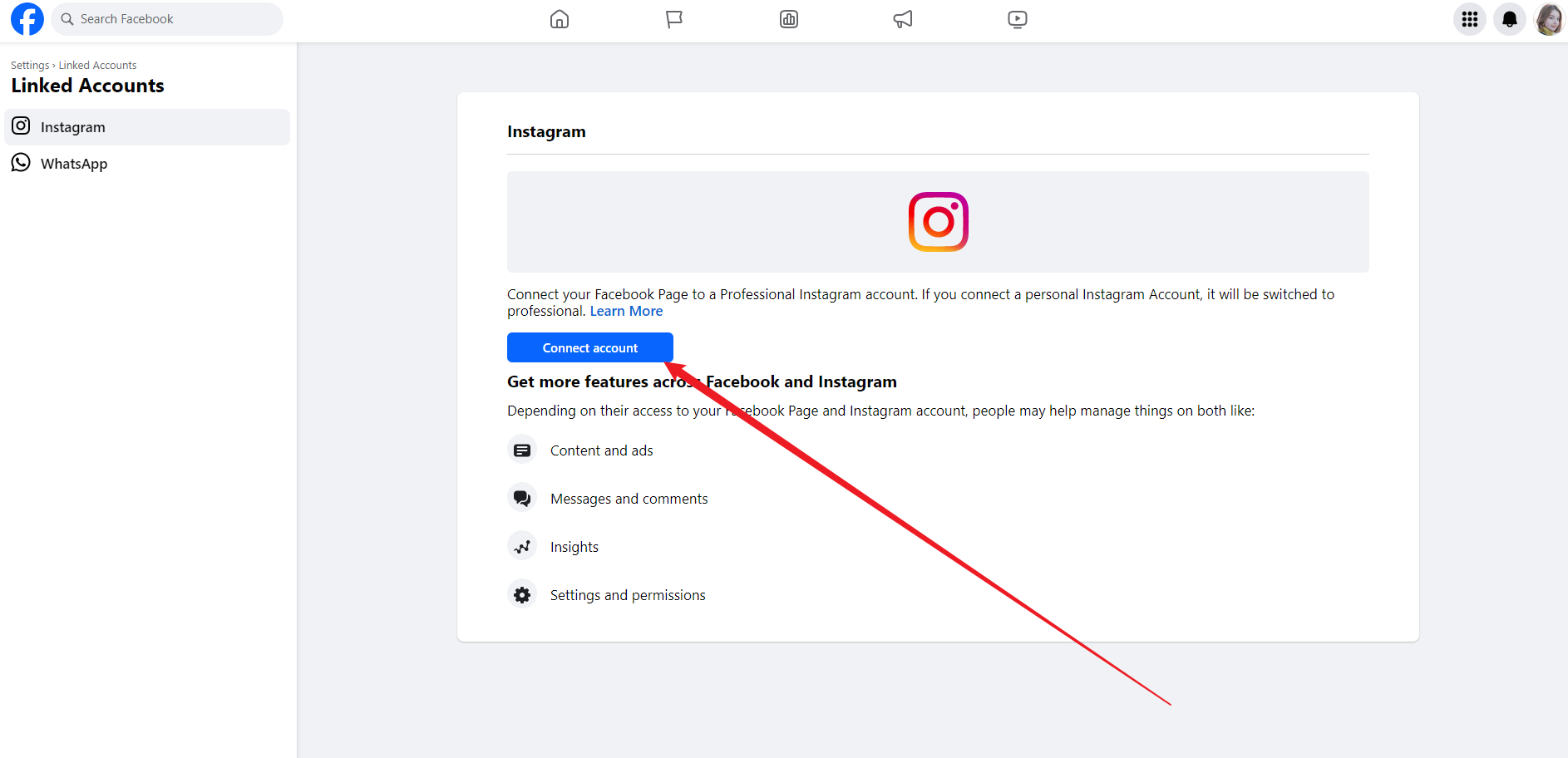Screen dimensions: 1568x758
Task: Open the Learn More link
Action: (x=626, y=311)
